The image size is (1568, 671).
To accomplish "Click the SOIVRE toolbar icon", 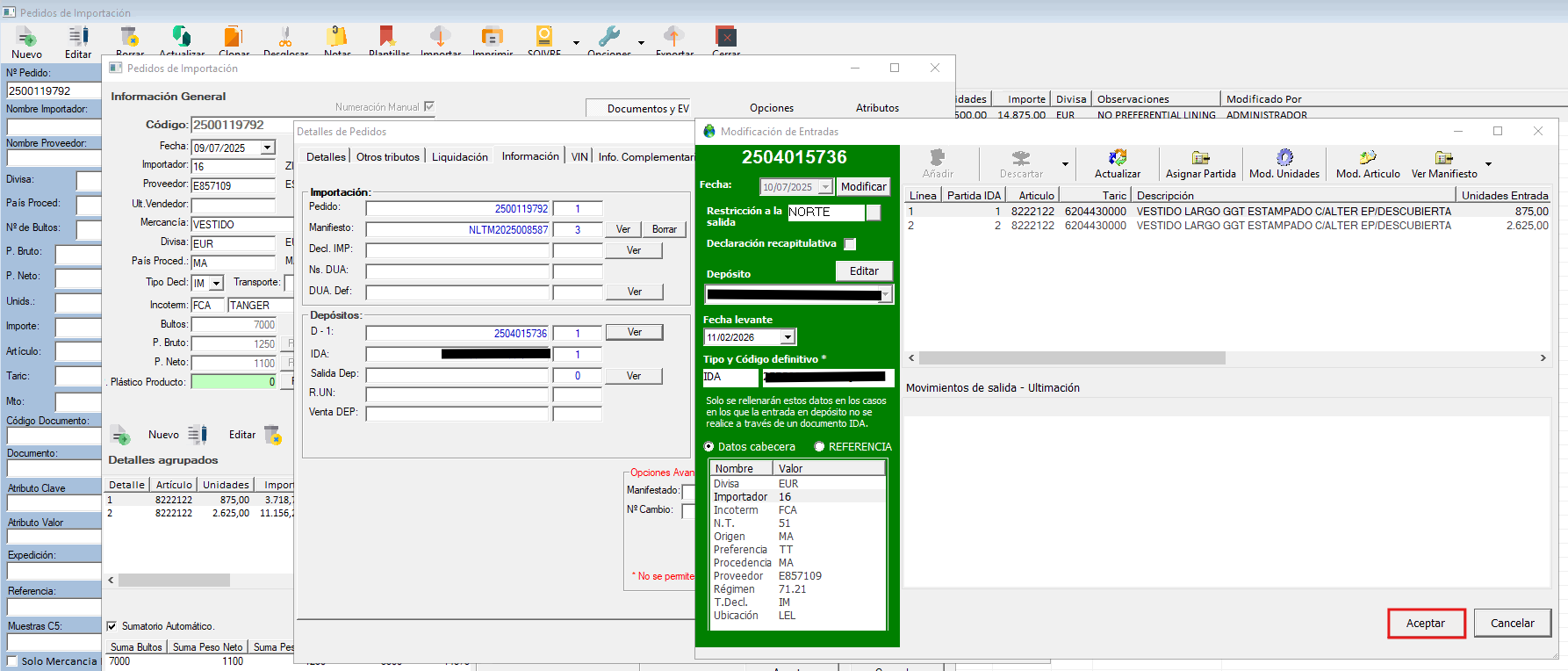I will tap(544, 36).
